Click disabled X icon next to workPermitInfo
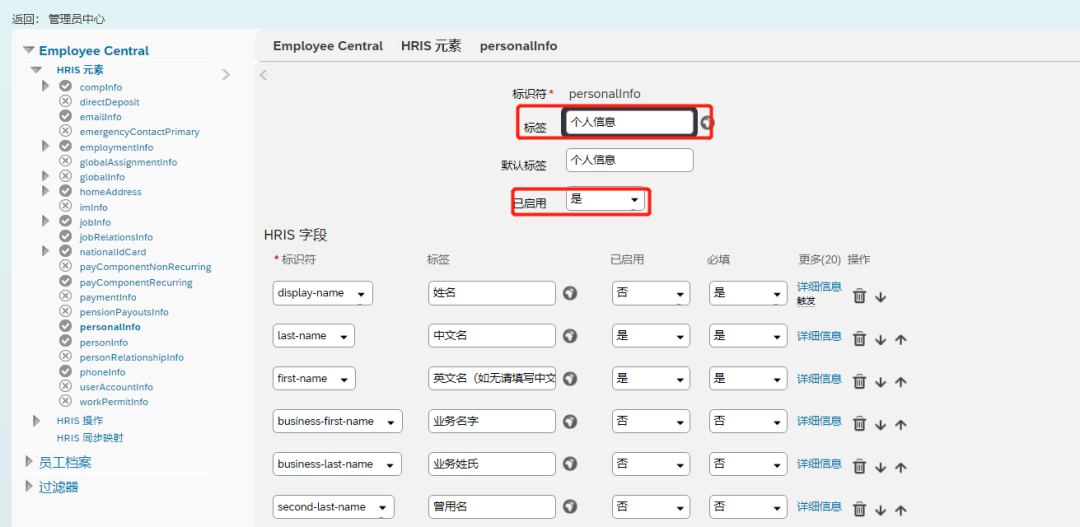1080x527 pixels. pos(65,401)
